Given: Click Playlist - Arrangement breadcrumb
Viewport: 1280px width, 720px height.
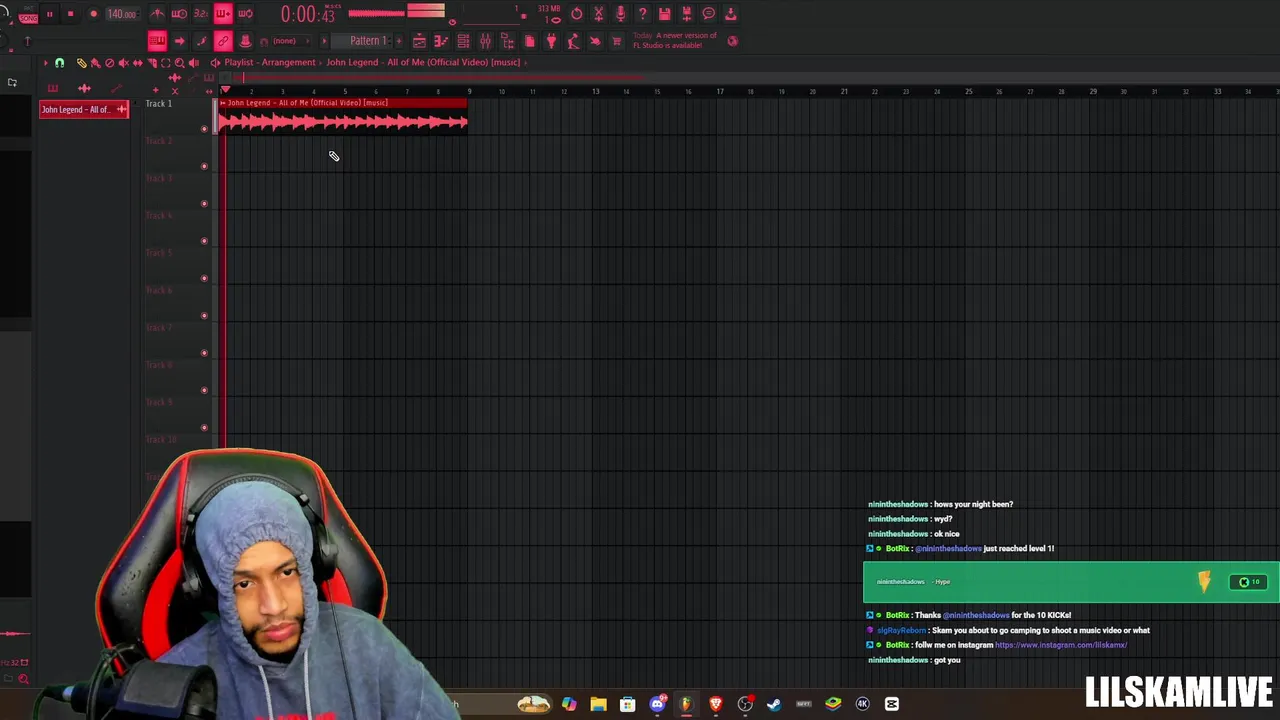Looking at the screenshot, I should [x=270, y=62].
